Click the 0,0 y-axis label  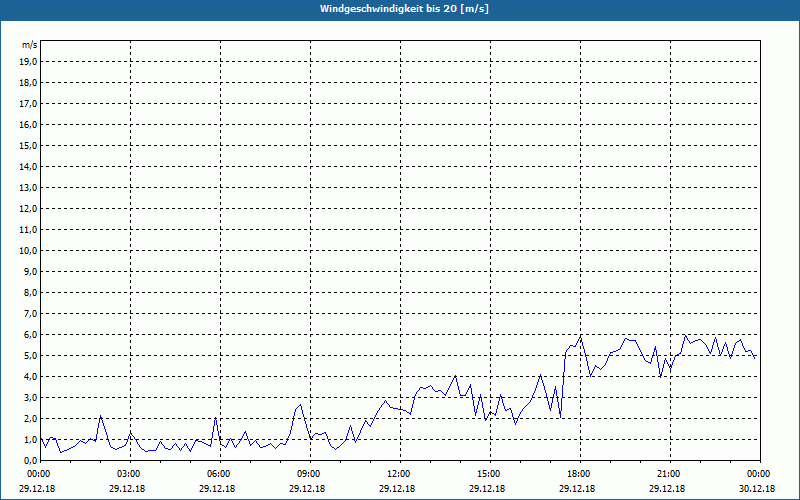pos(31,461)
